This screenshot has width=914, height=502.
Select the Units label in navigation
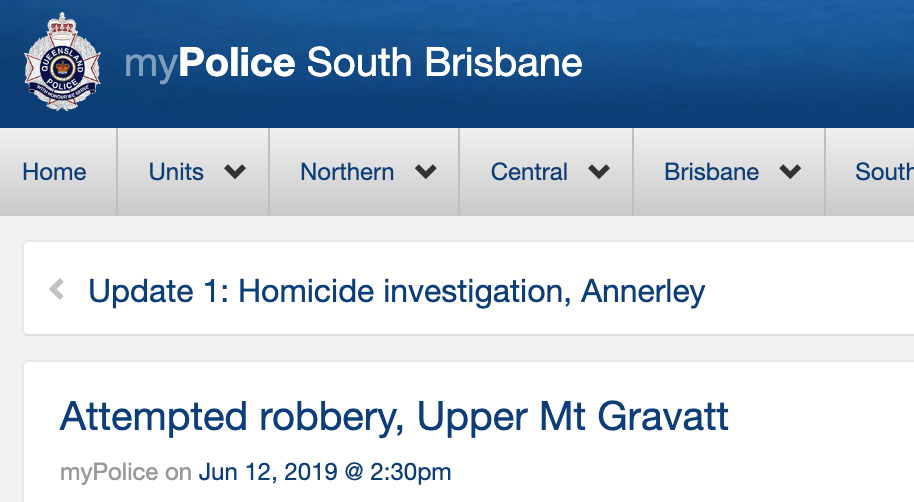point(176,172)
